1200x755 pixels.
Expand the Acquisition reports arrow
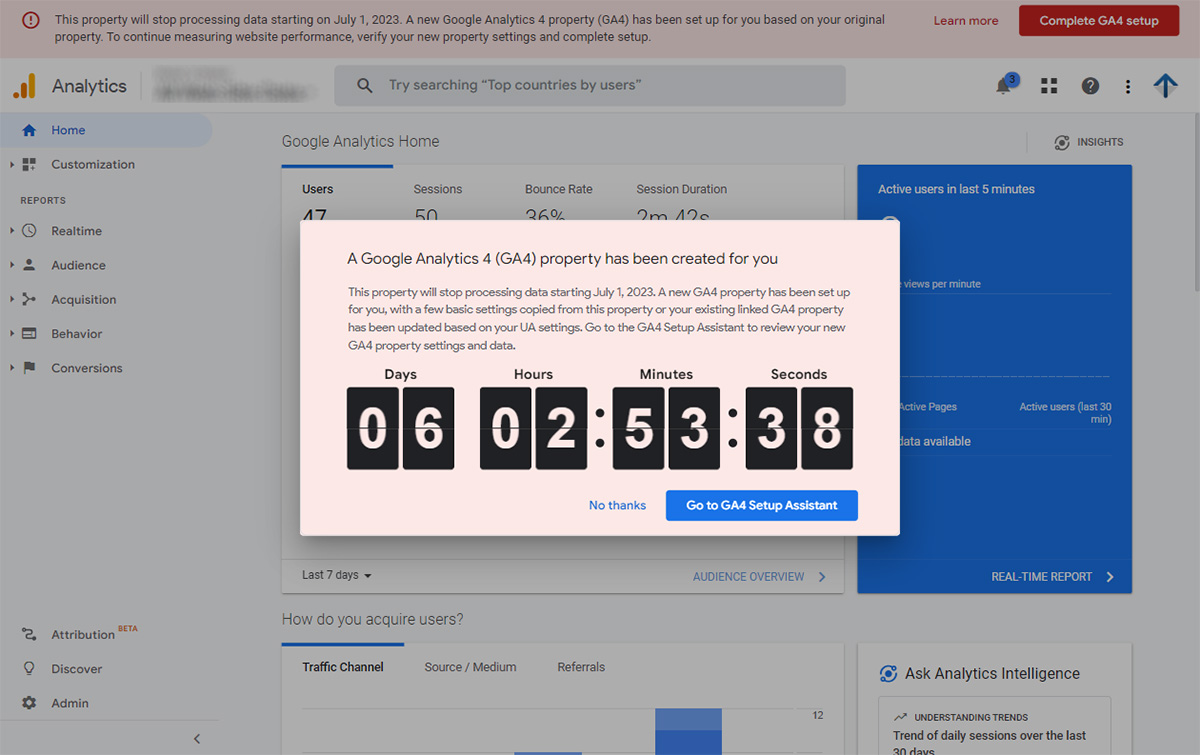point(12,299)
